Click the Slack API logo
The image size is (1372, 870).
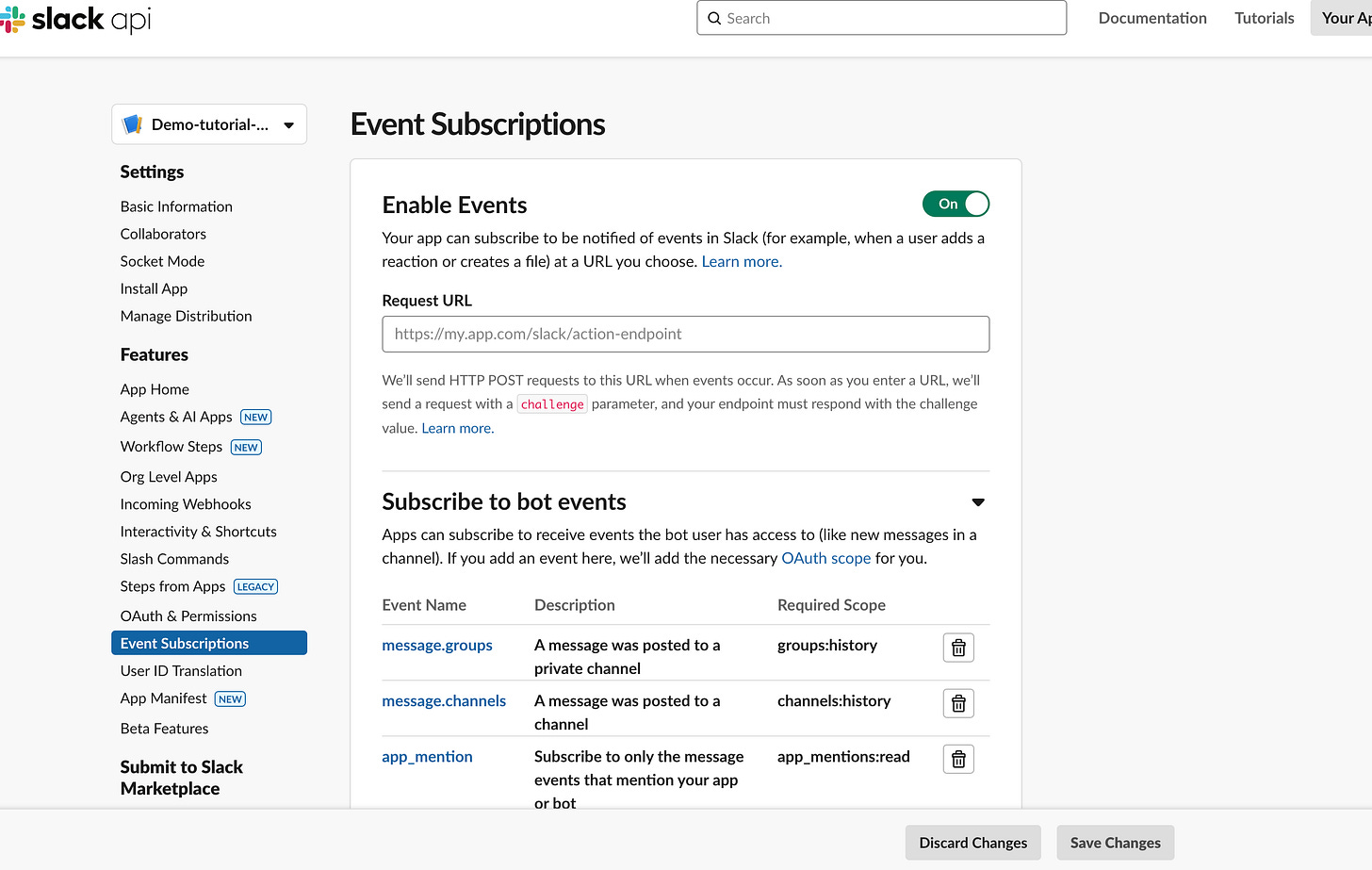click(75, 19)
